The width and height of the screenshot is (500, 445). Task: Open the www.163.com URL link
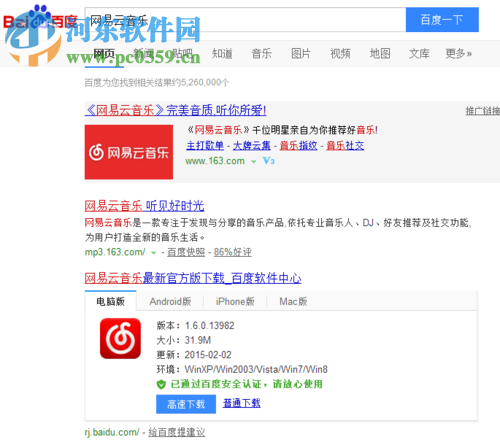pos(215,161)
